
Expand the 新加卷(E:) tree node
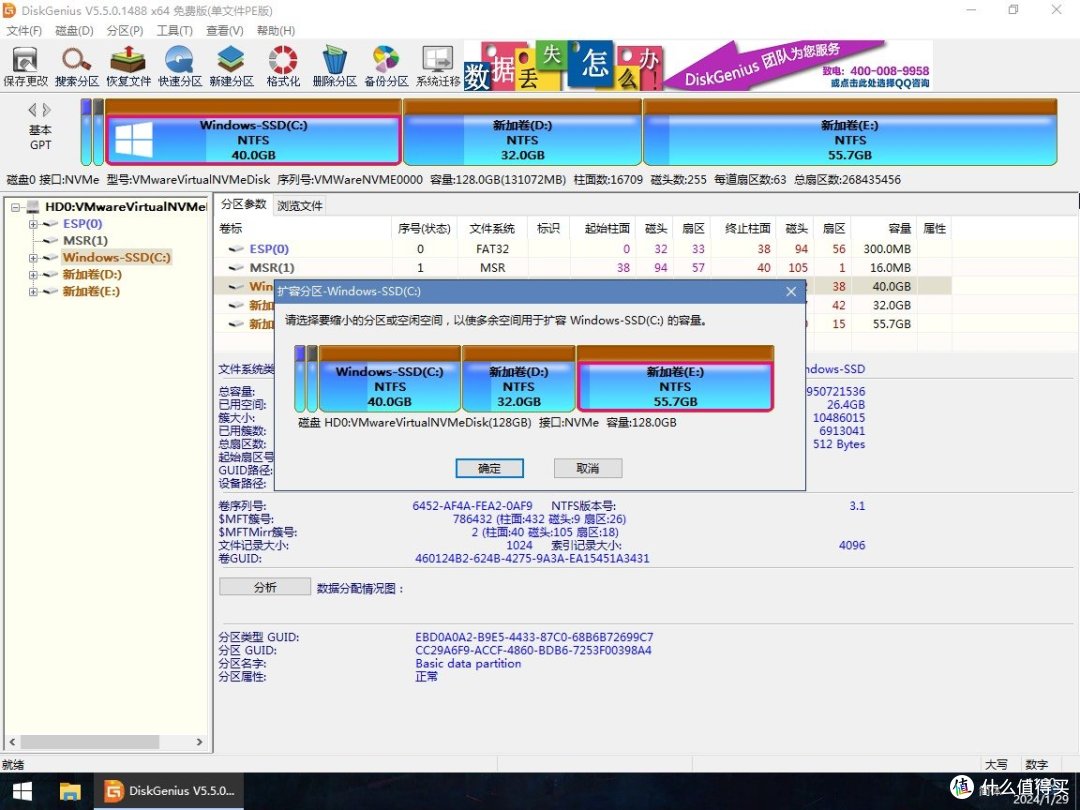click(32, 291)
